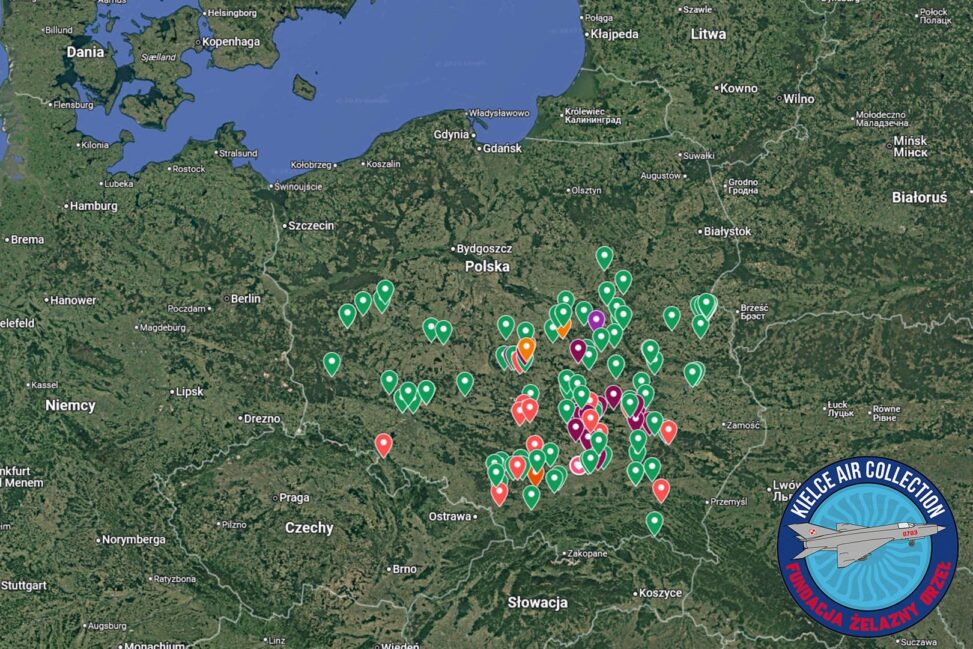Click the westernmost green pin near Drezno

pyautogui.click(x=332, y=362)
